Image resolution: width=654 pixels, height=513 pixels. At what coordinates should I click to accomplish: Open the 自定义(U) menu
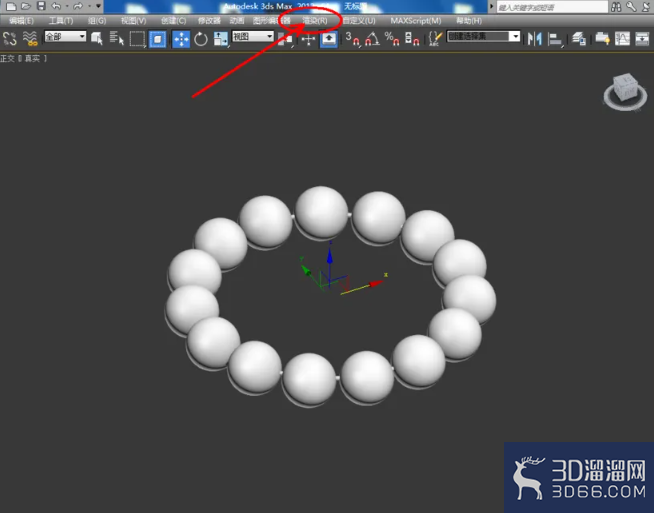point(359,20)
